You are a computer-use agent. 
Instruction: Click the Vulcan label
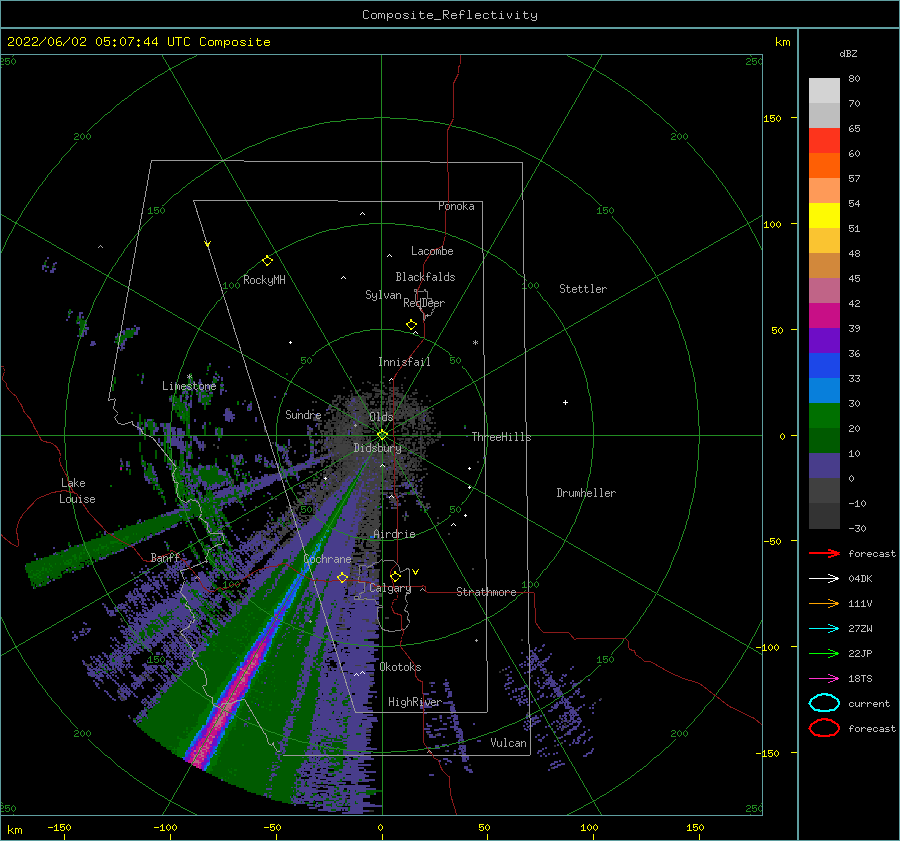[x=508, y=743]
